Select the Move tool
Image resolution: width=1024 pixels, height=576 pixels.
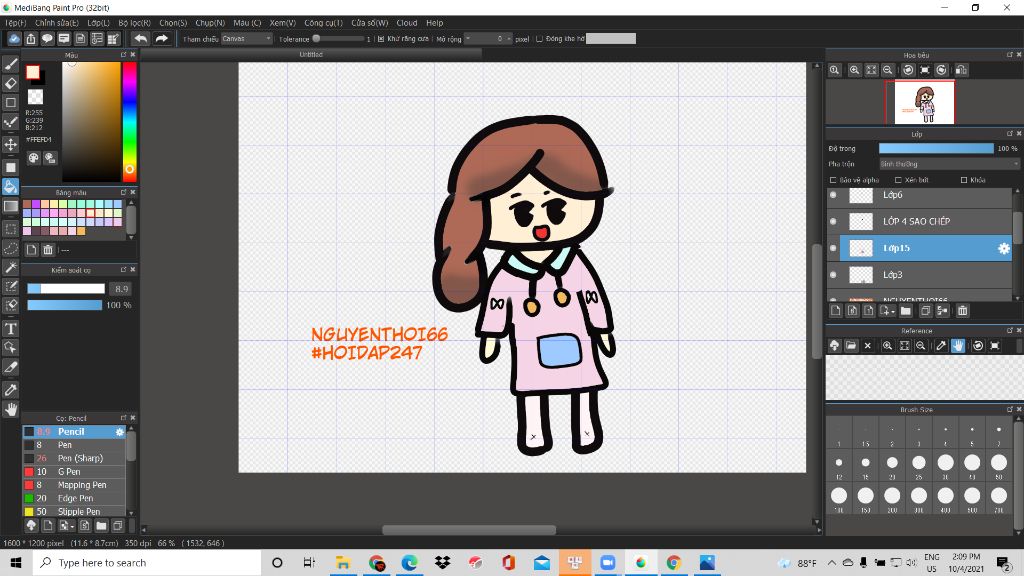pos(10,144)
